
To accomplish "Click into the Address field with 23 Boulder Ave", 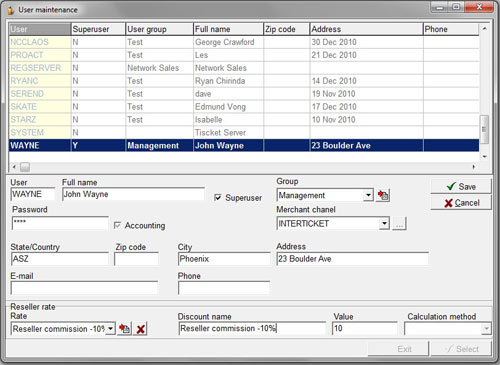I will pyautogui.click(x=353, y=259).
